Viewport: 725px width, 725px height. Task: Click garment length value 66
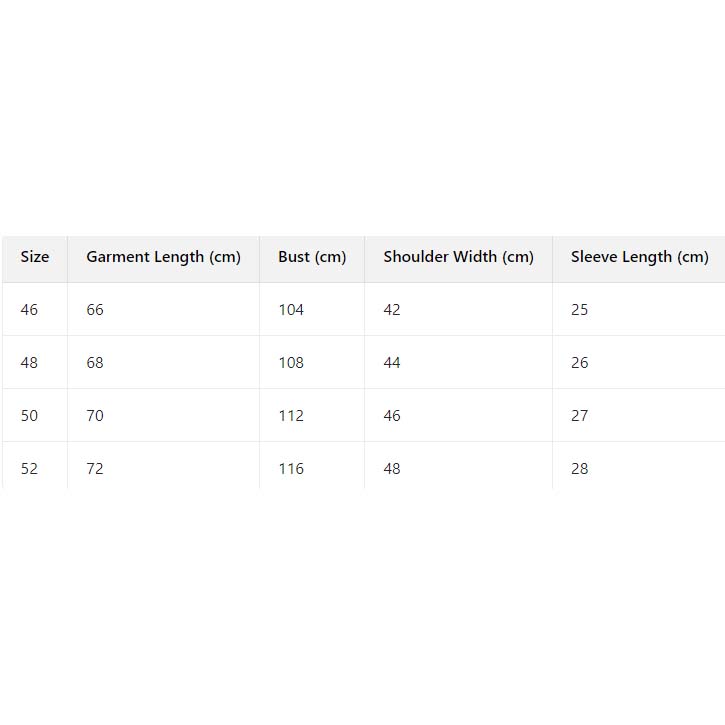95,310
